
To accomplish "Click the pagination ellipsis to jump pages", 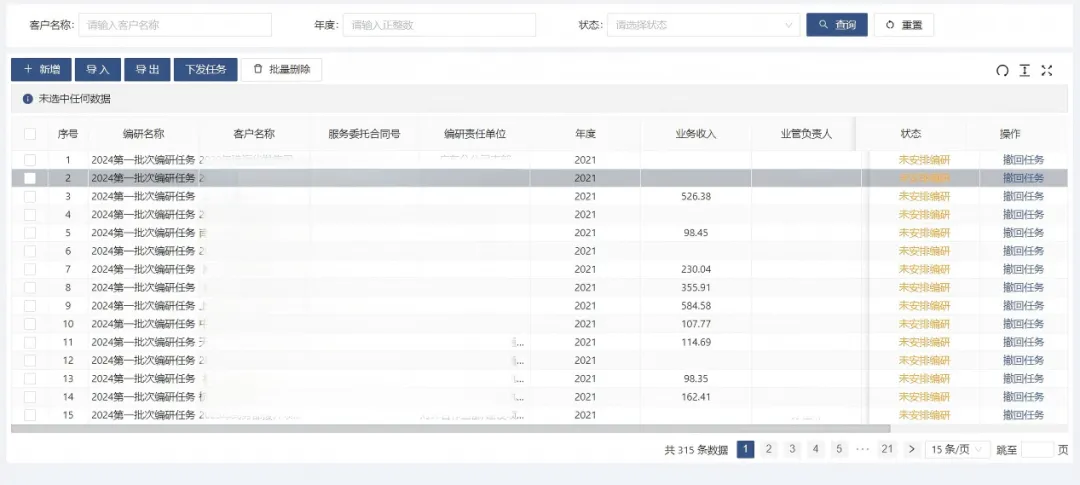I will tap(863, 449).
